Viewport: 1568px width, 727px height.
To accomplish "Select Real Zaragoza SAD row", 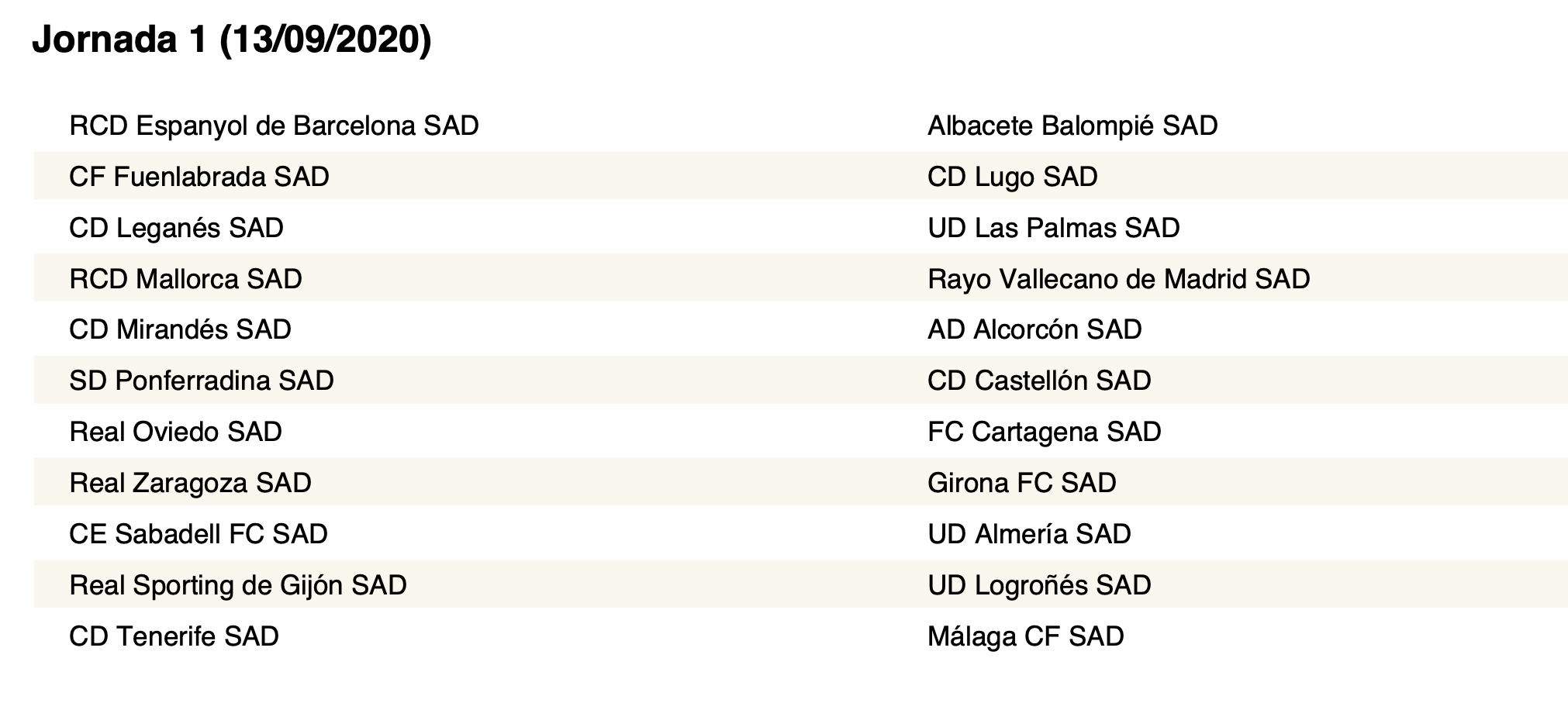I will [800, 483].
